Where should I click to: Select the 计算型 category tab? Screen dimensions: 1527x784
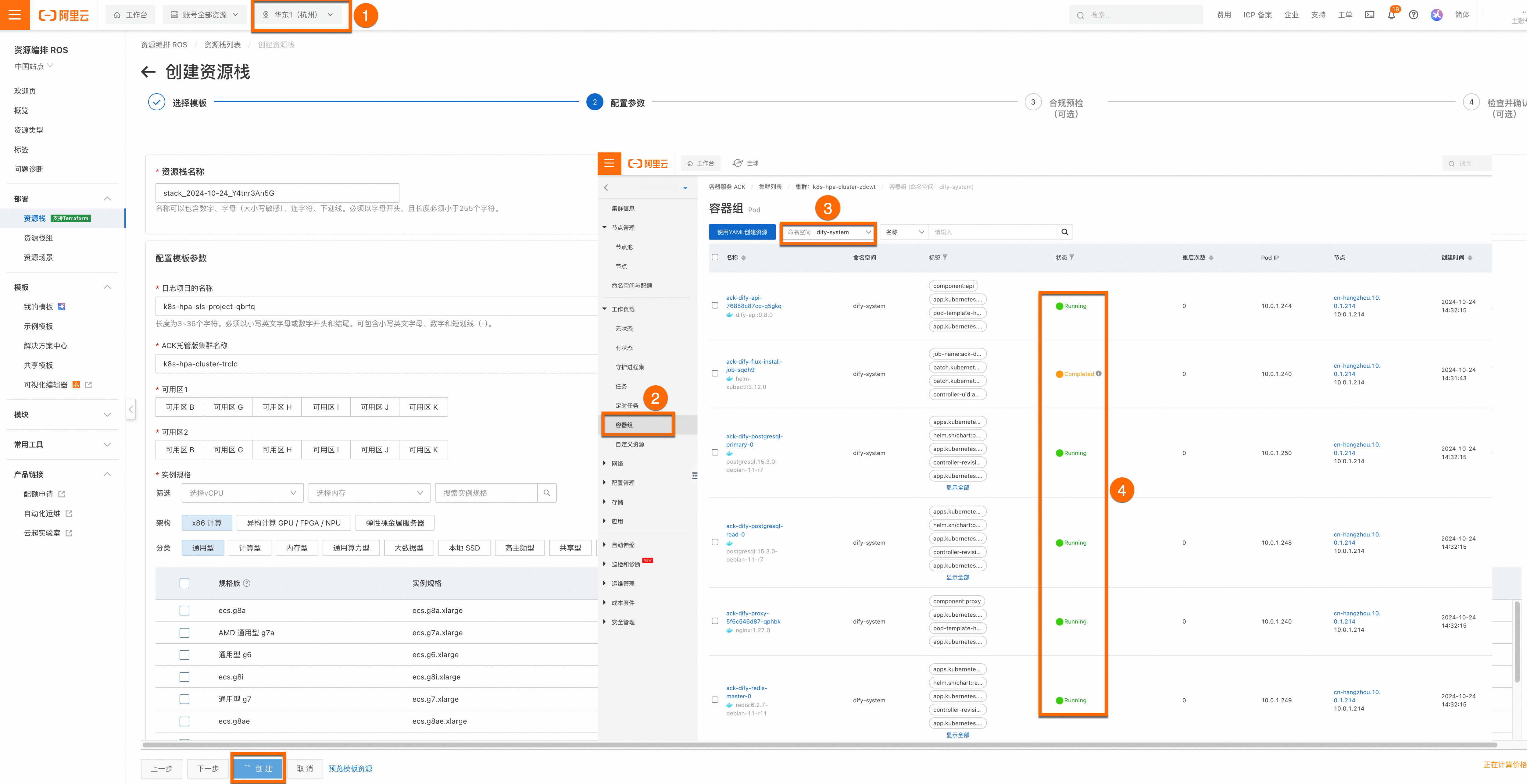coord(249,548)
